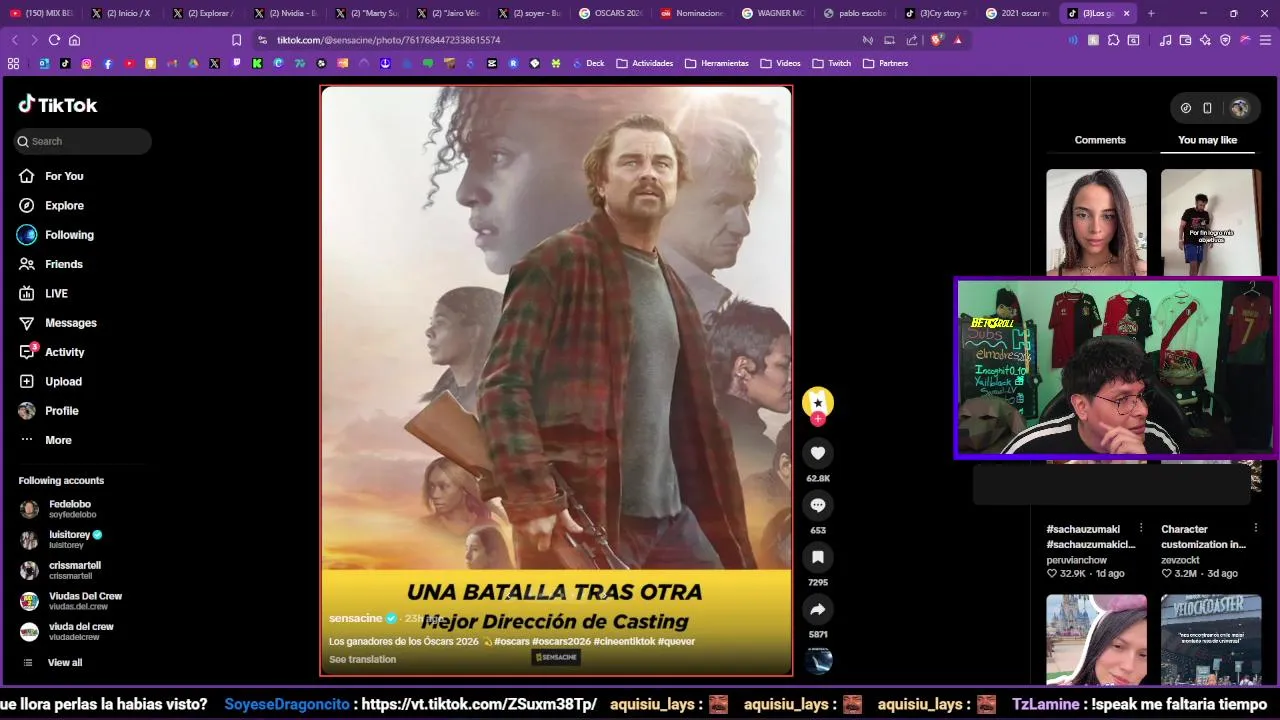Bookmark this page in address bar

(x=236, y=40)
